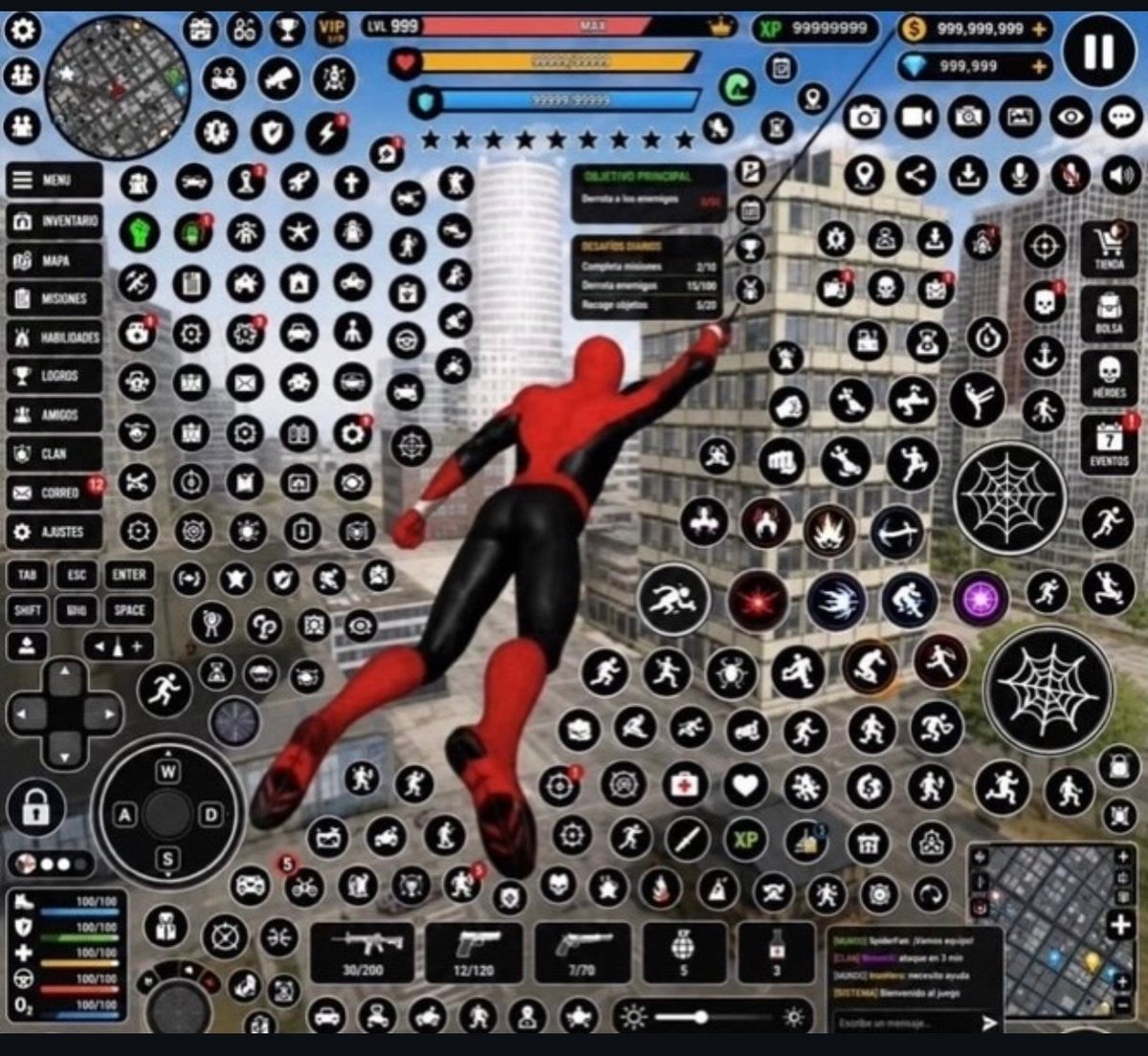Click the round green XP icon
The width and height of the screenshot is (1148, 1056).
745,840
